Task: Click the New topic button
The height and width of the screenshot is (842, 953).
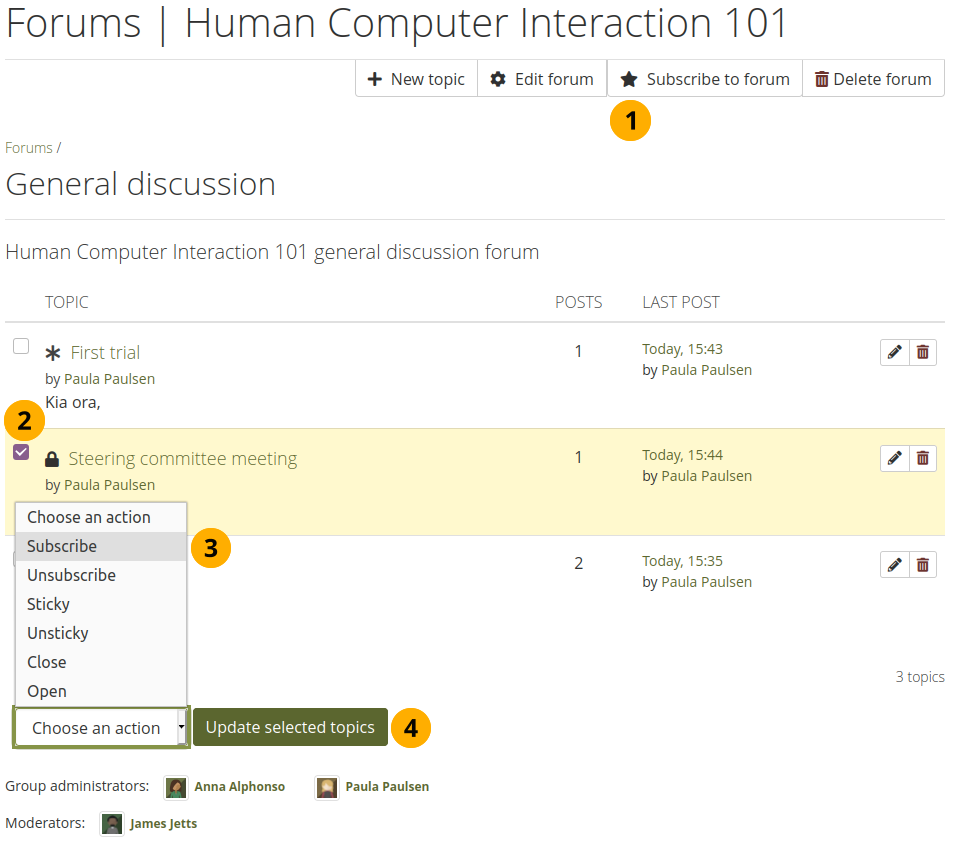Action: point(416,79)
